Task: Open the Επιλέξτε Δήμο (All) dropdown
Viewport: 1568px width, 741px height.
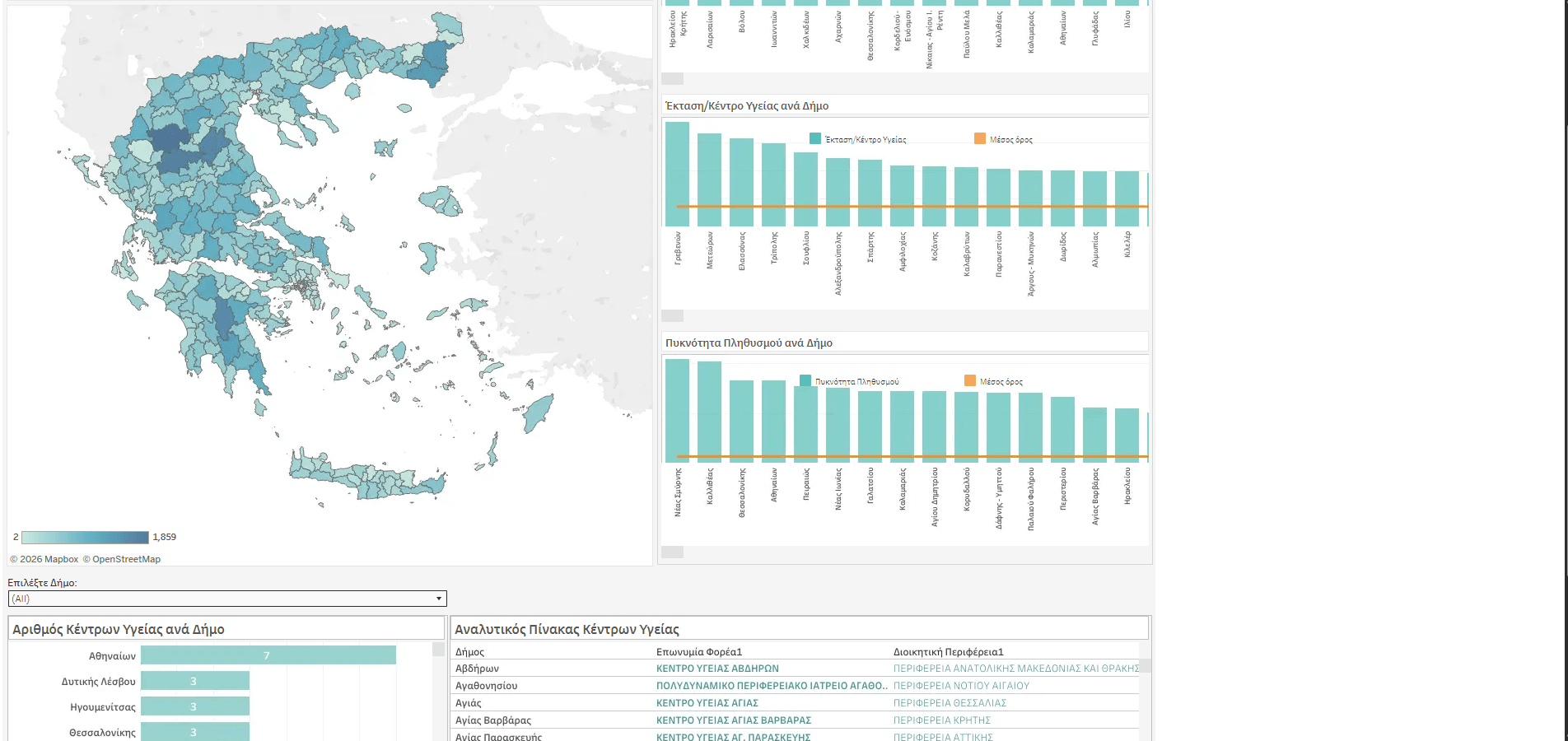Action: point(227,599)
